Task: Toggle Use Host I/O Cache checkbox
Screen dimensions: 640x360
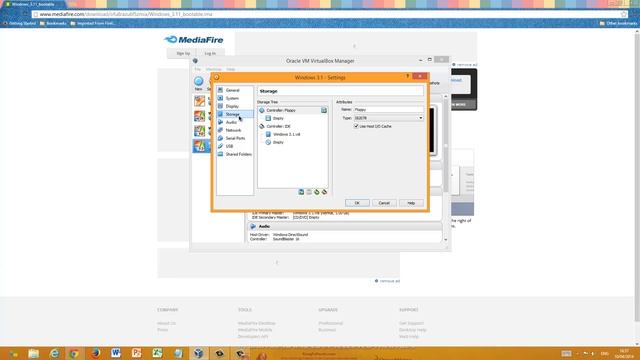Action: tap(356, 127)
